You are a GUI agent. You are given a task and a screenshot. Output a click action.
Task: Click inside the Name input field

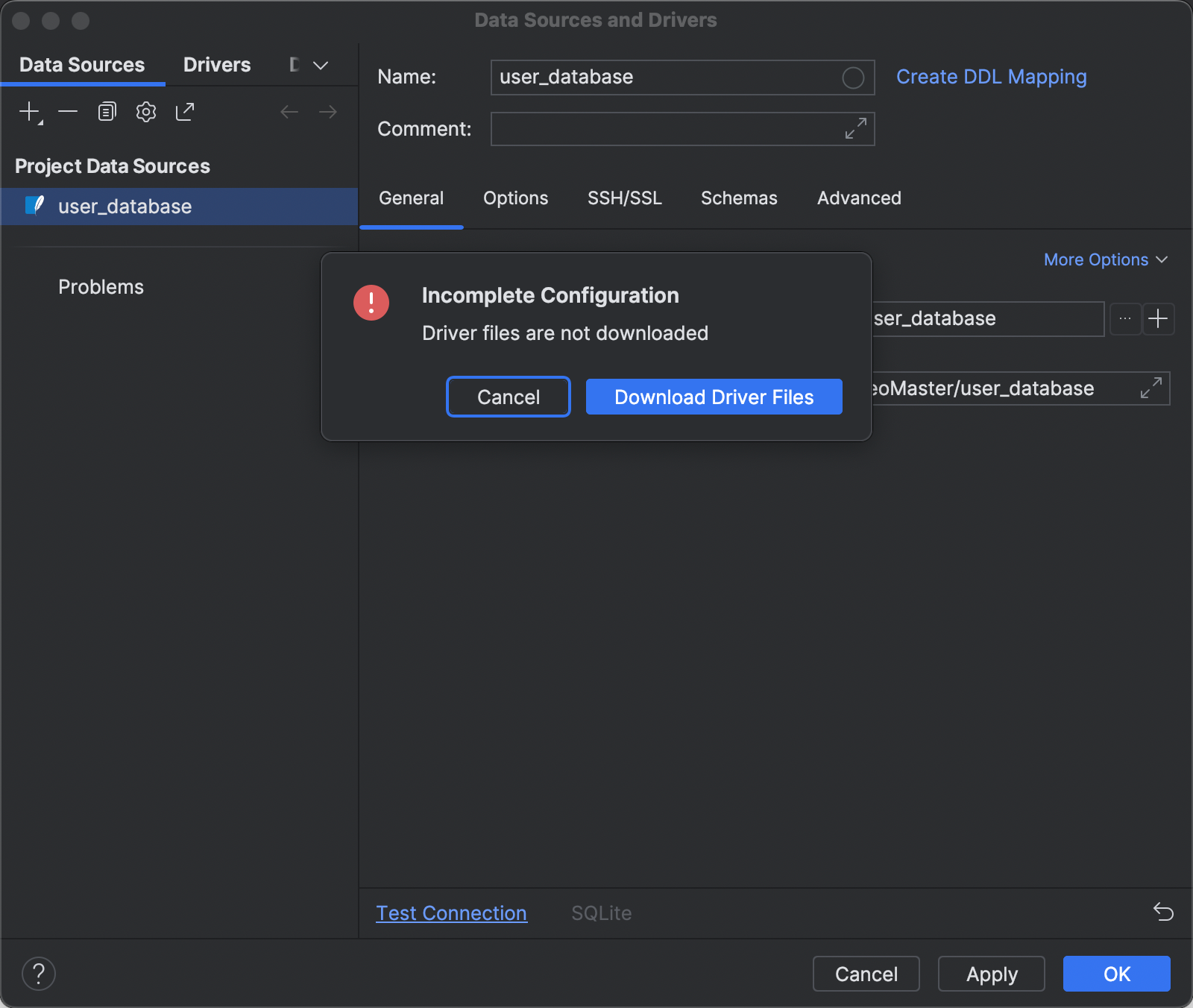click(x=671, y=77)
